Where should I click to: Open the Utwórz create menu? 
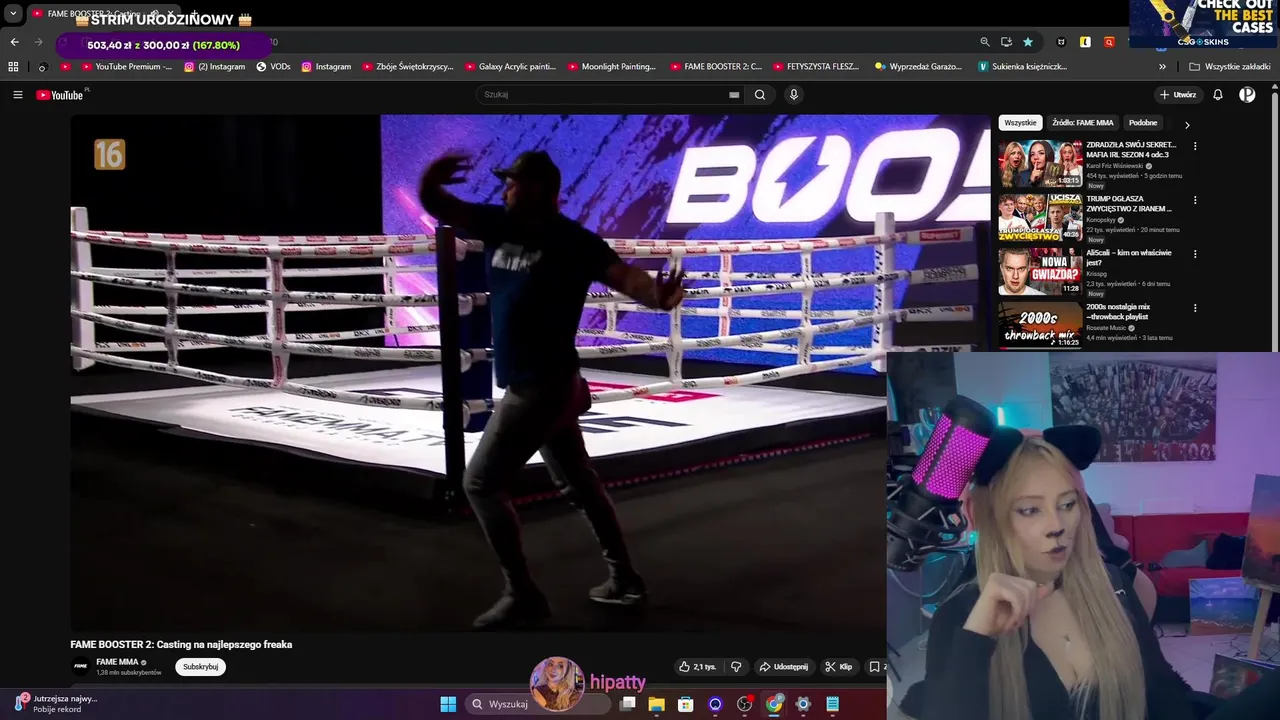coord(1178,95)
